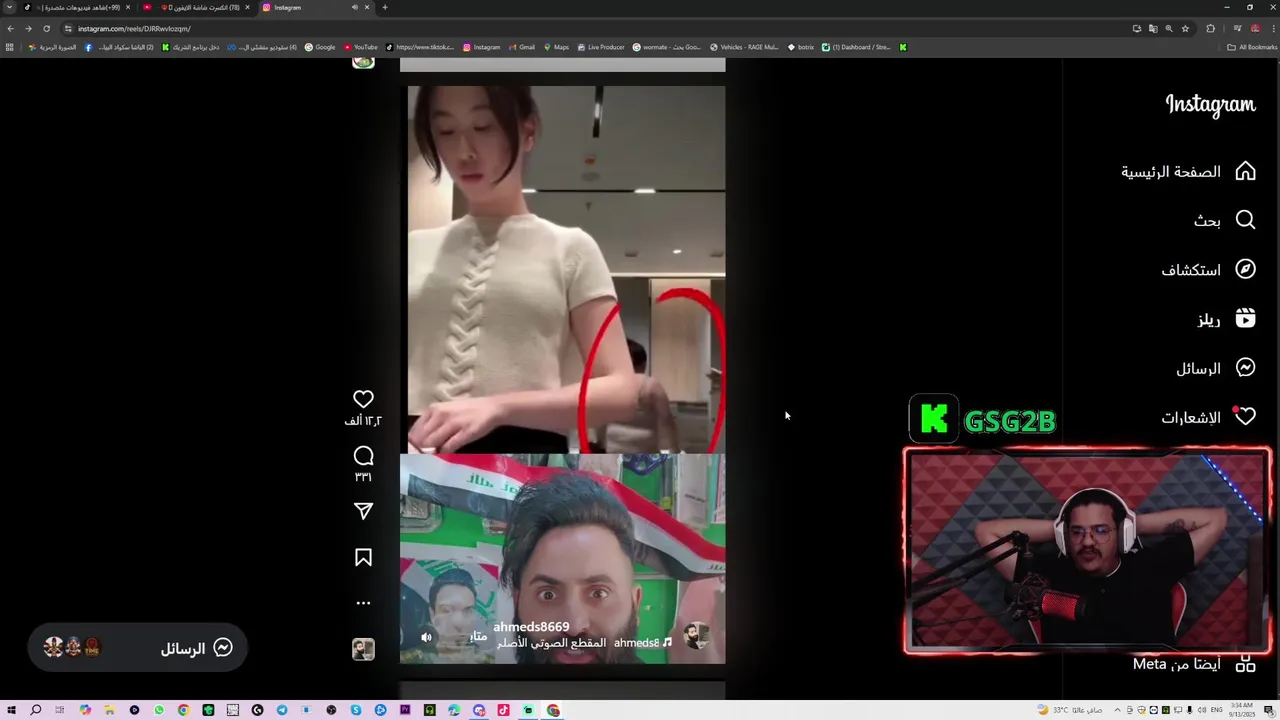Click the متابعة follow button on the reel

pyautogui.click(x=479, y=636)
